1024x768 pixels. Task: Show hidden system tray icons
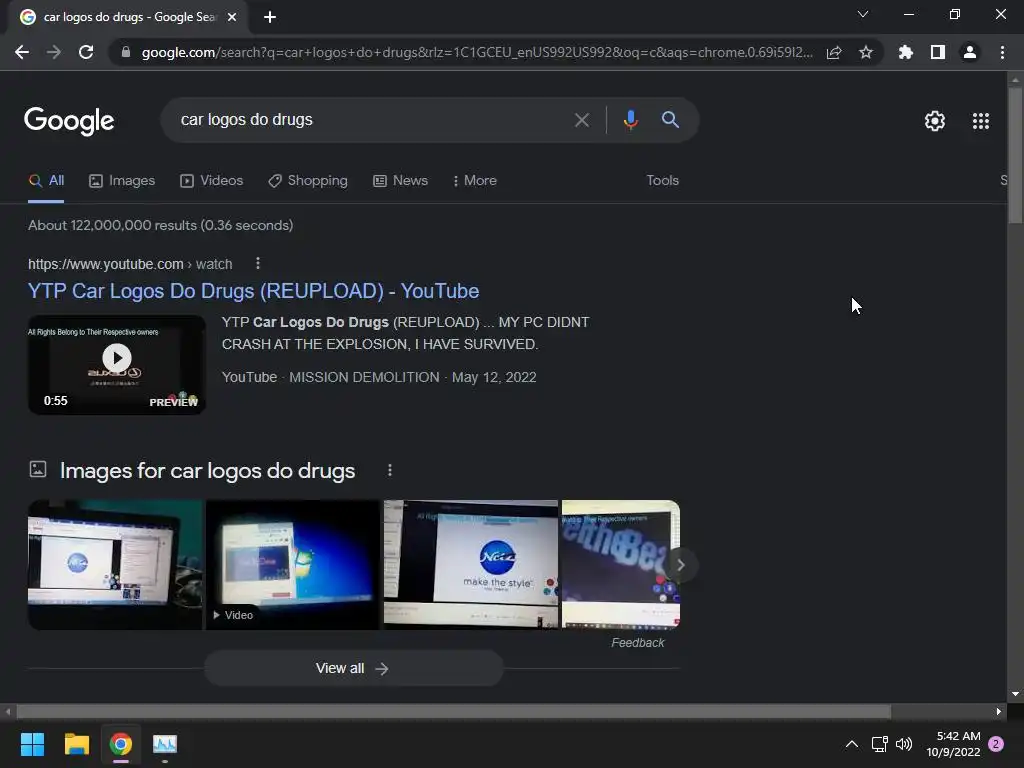852,744
